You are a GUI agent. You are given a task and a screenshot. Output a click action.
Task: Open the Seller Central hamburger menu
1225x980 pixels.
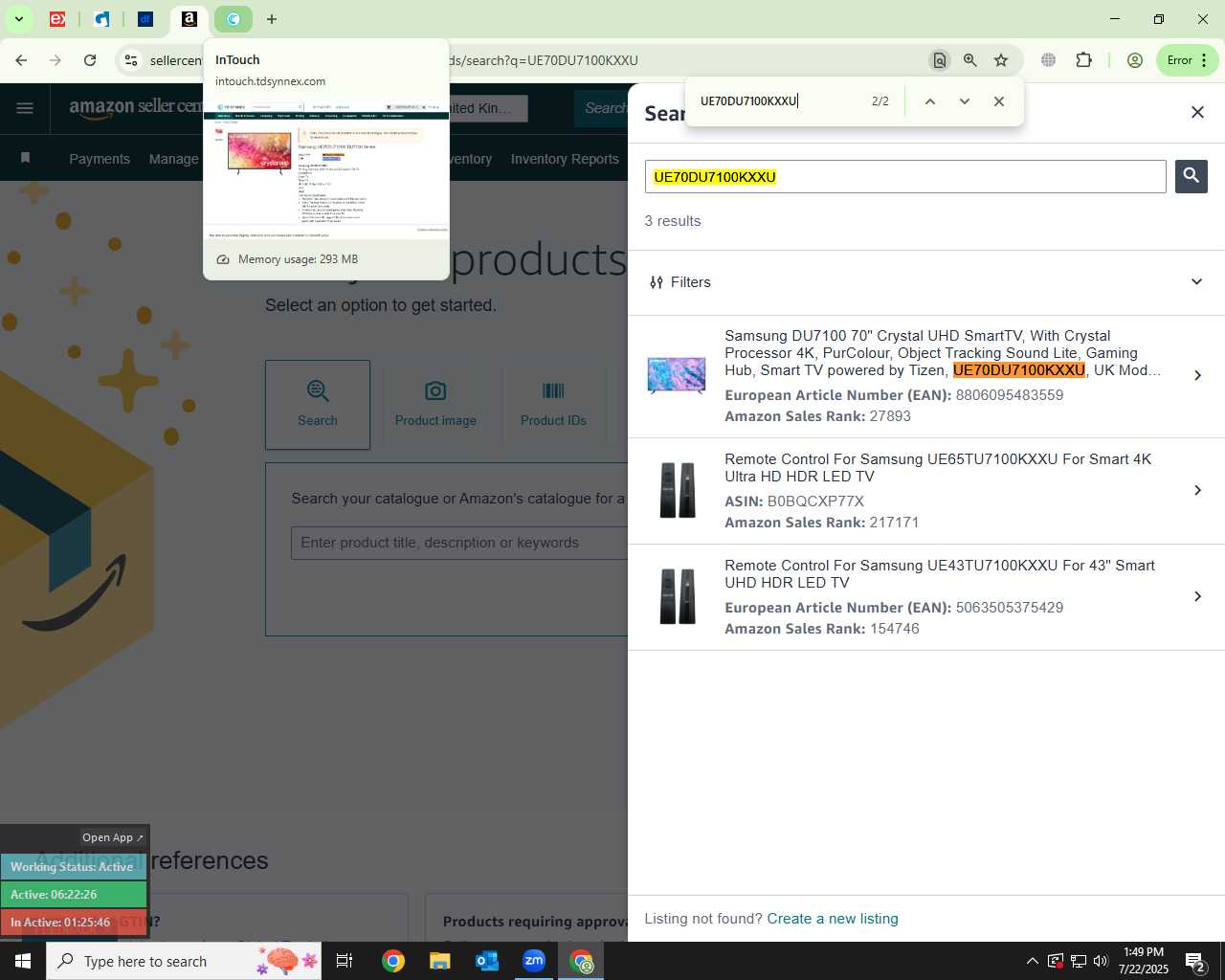coord(25,108)
